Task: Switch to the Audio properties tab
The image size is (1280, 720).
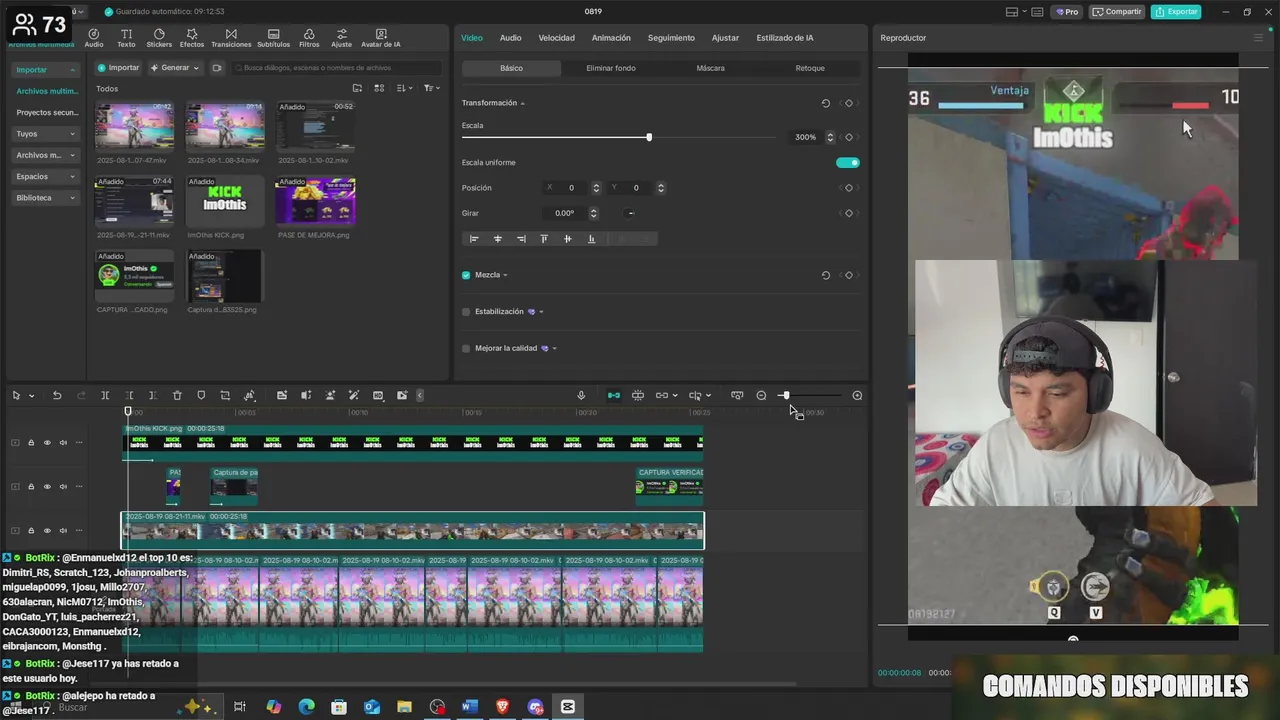Action: [510, 38]
